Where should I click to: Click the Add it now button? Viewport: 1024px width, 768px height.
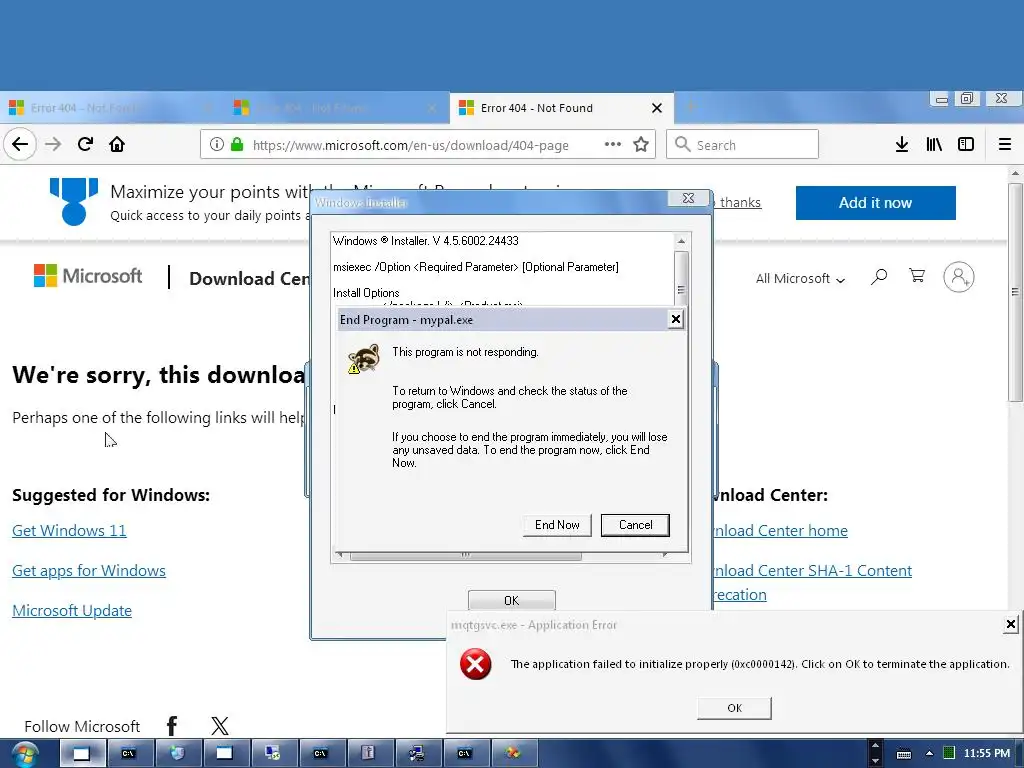[x=875, y=202]
